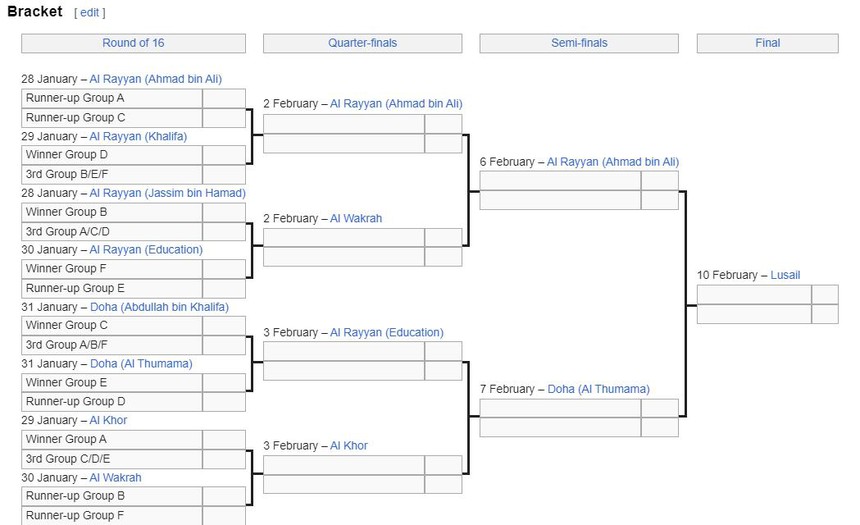Open Doha (Al Thumama) link dated 31 January
The image size is (860, 525).
pyautogui.click(x=141, y=364)
